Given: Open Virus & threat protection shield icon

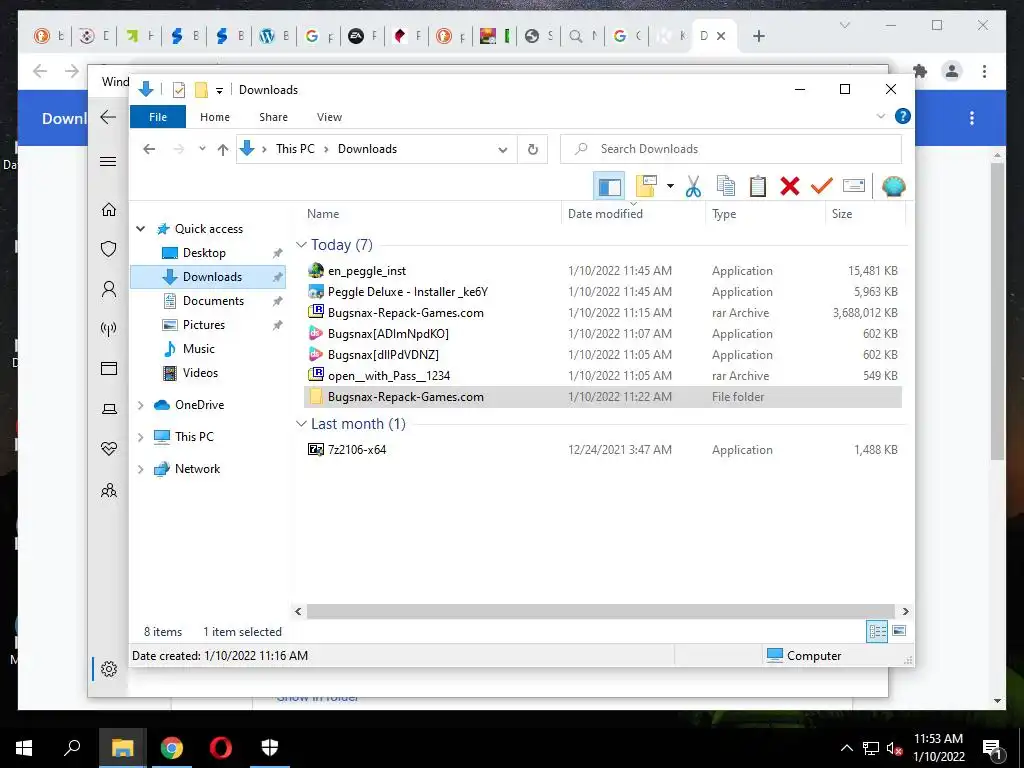Looking at the screenshot, I should (x=109, y=249).
